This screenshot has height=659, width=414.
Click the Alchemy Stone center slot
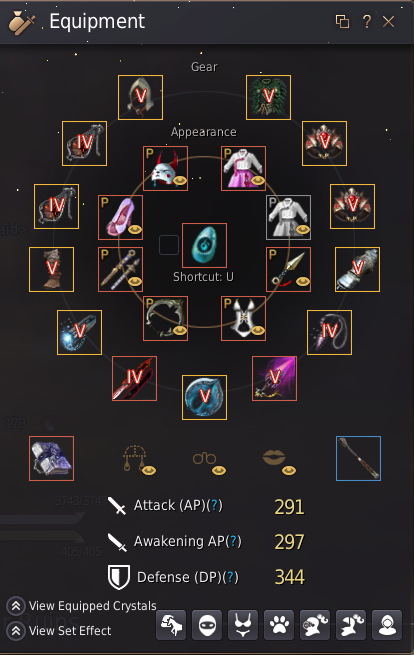click(204, 245)
